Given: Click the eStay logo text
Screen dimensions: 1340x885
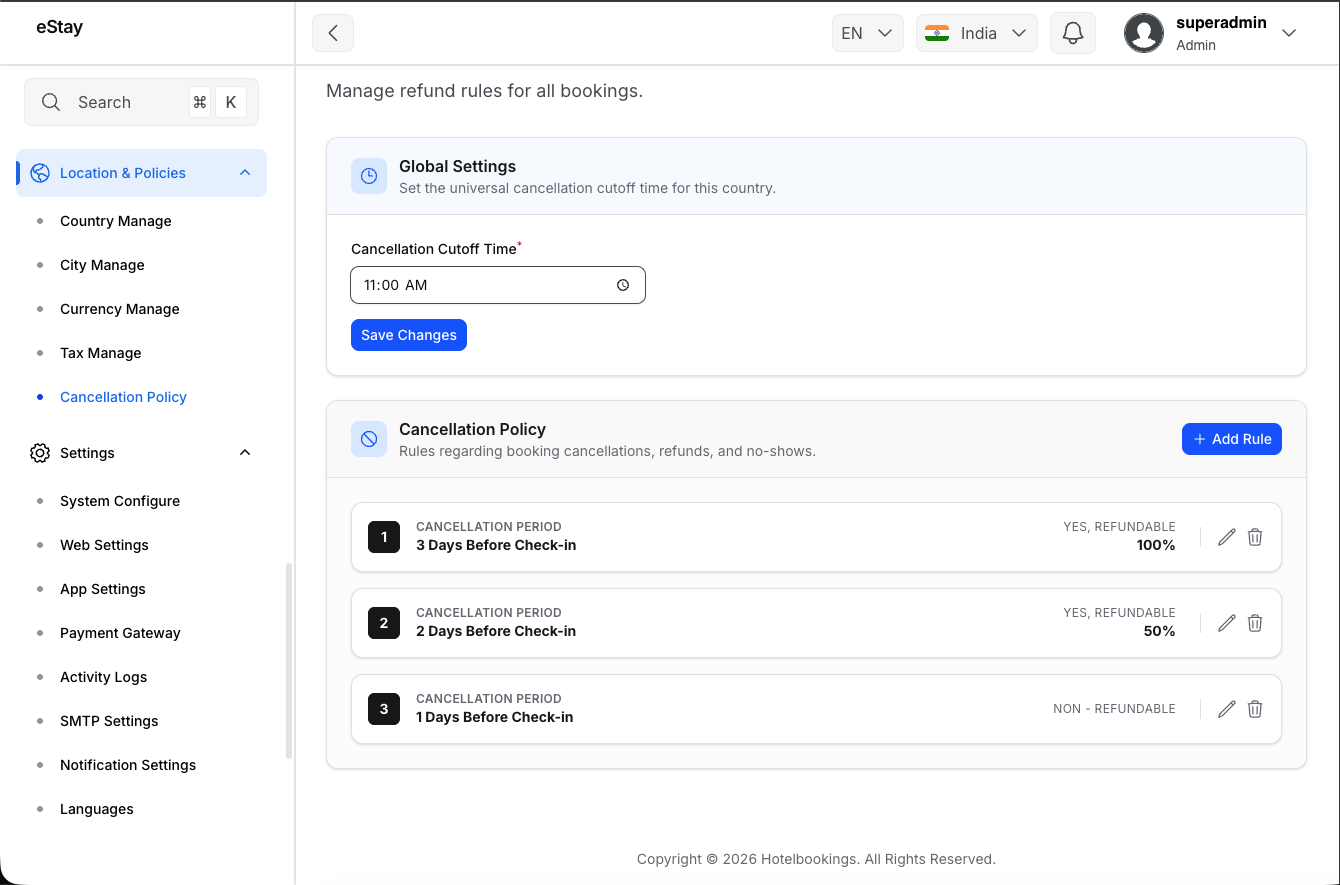Looking at the screenshot, I should 59,28.
